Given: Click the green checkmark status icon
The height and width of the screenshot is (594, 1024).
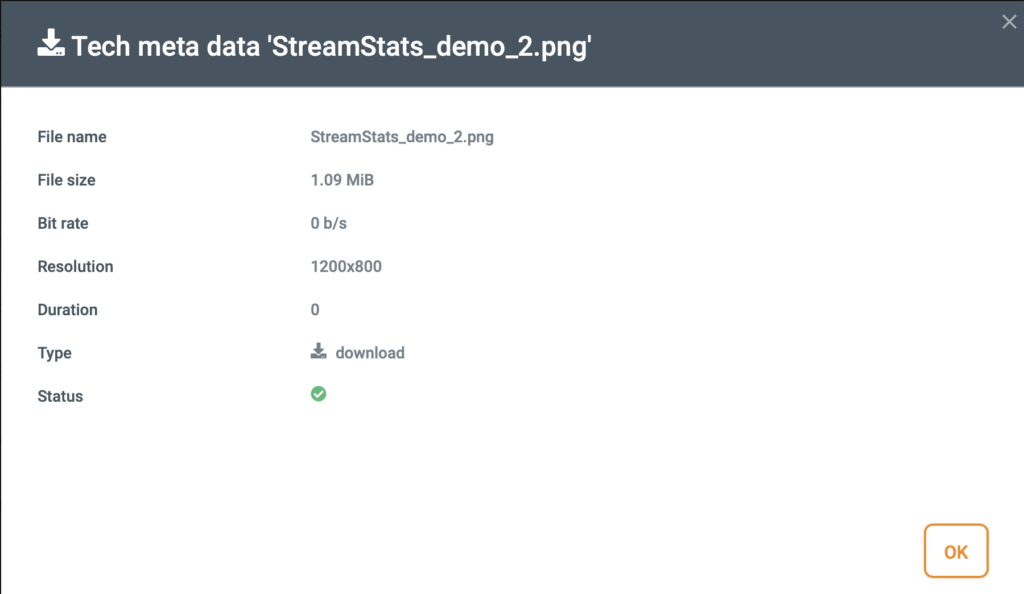Looking at the screenshot, I should tap(318, 395).
